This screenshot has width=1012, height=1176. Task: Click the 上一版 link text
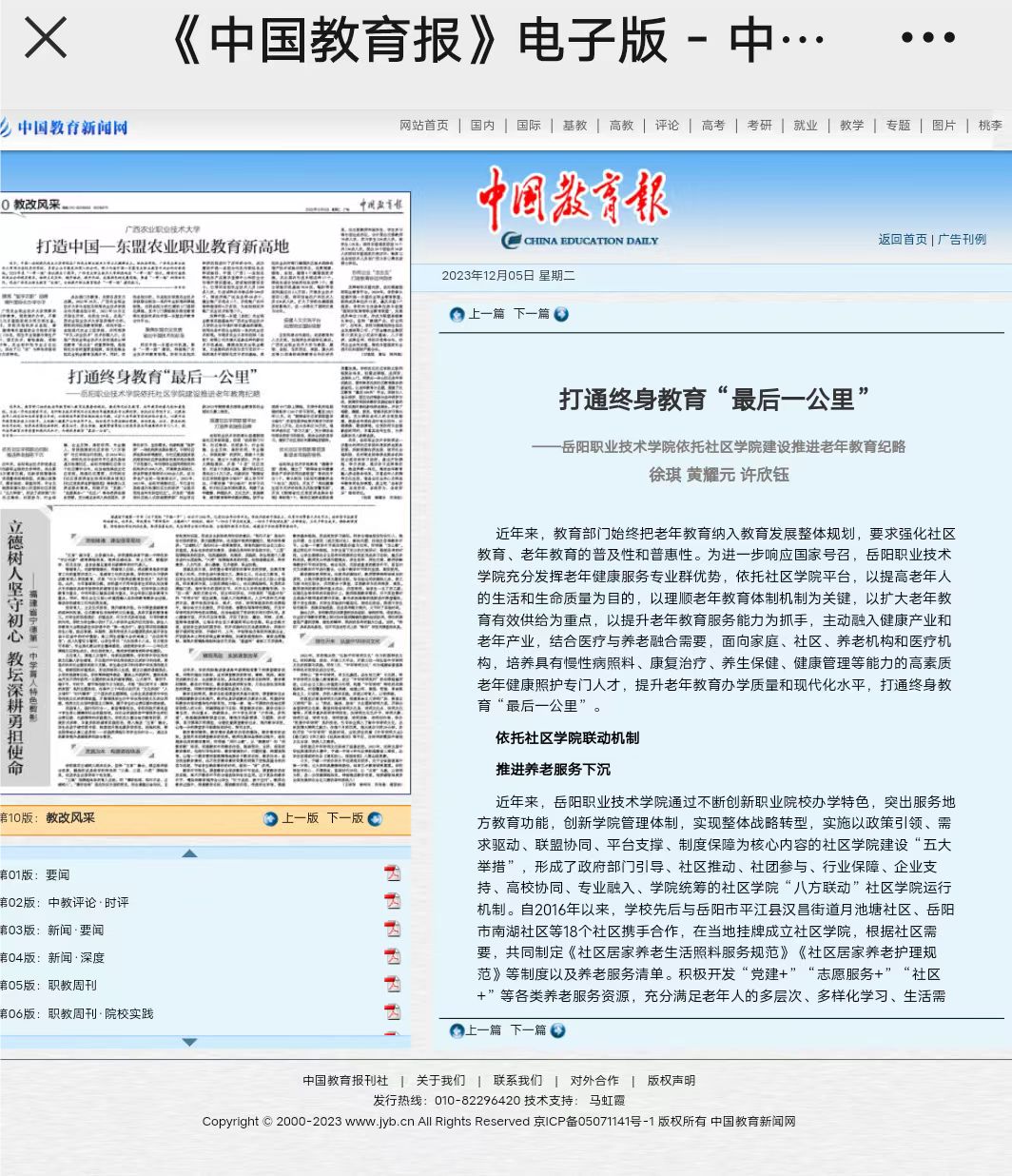pyautogui.click(x=300, y=818)
